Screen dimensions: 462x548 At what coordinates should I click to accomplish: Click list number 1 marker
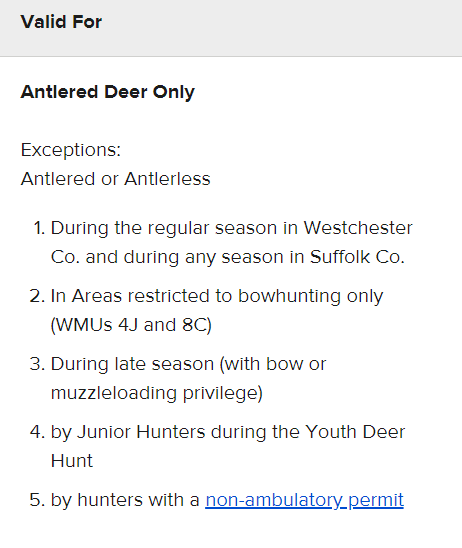click(39, 228)
